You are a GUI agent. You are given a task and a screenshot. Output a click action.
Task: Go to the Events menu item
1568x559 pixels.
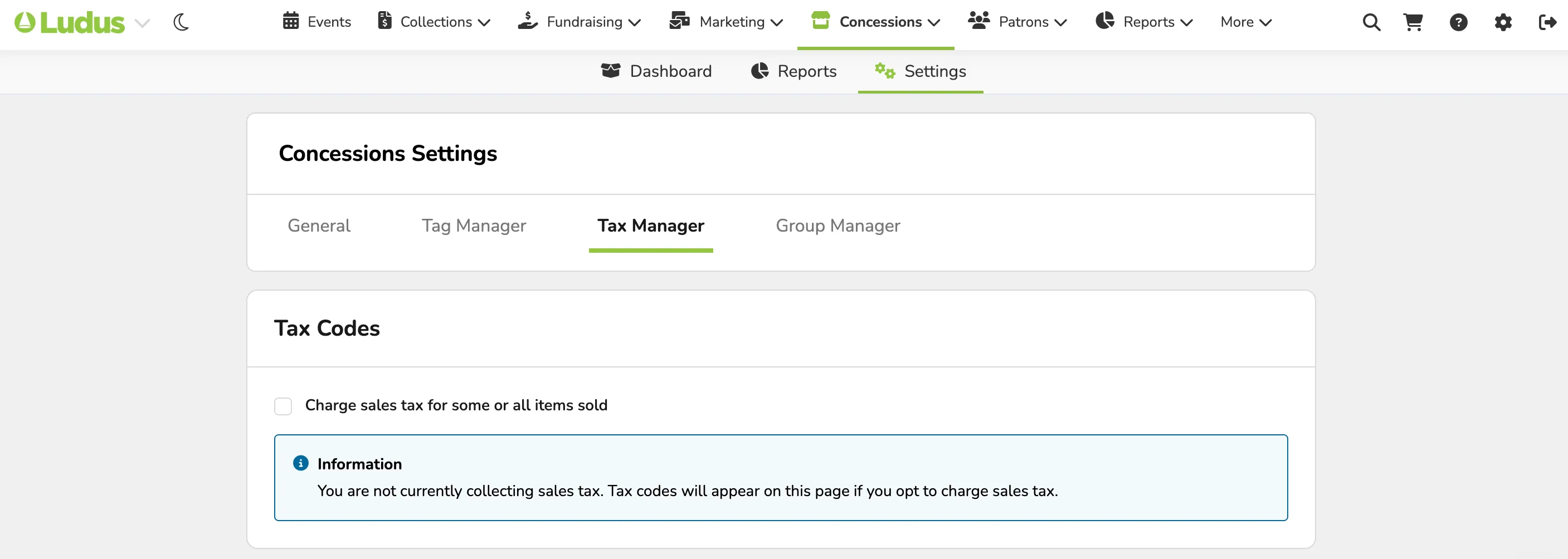(317, 22)
